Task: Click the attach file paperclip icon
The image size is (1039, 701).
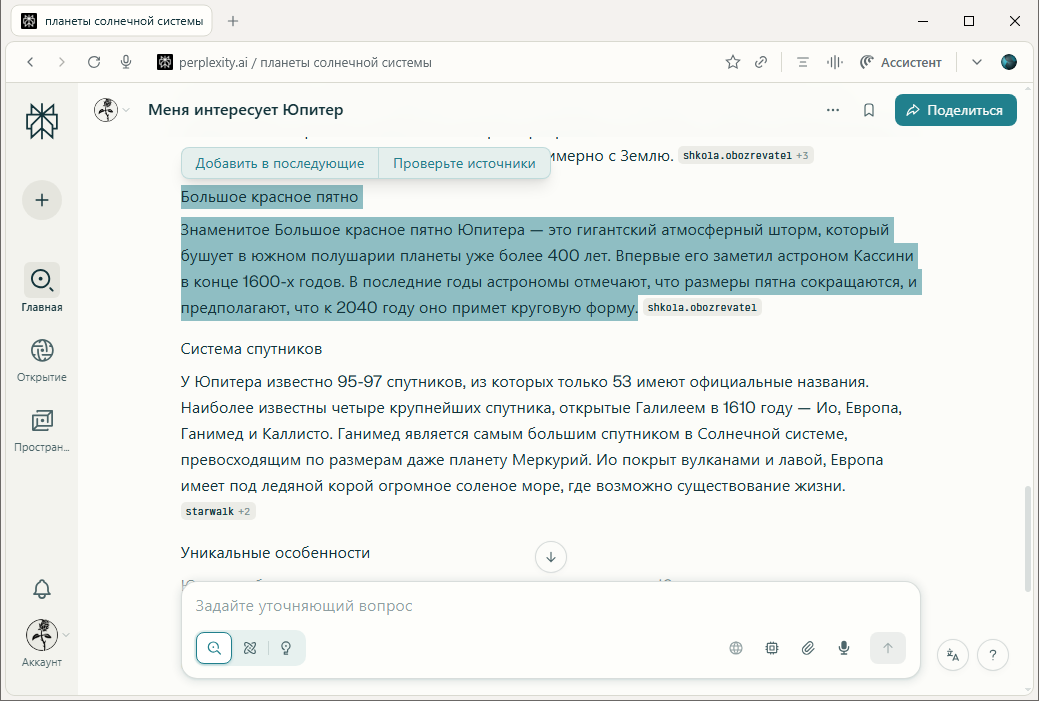Action: click(808, 648)
